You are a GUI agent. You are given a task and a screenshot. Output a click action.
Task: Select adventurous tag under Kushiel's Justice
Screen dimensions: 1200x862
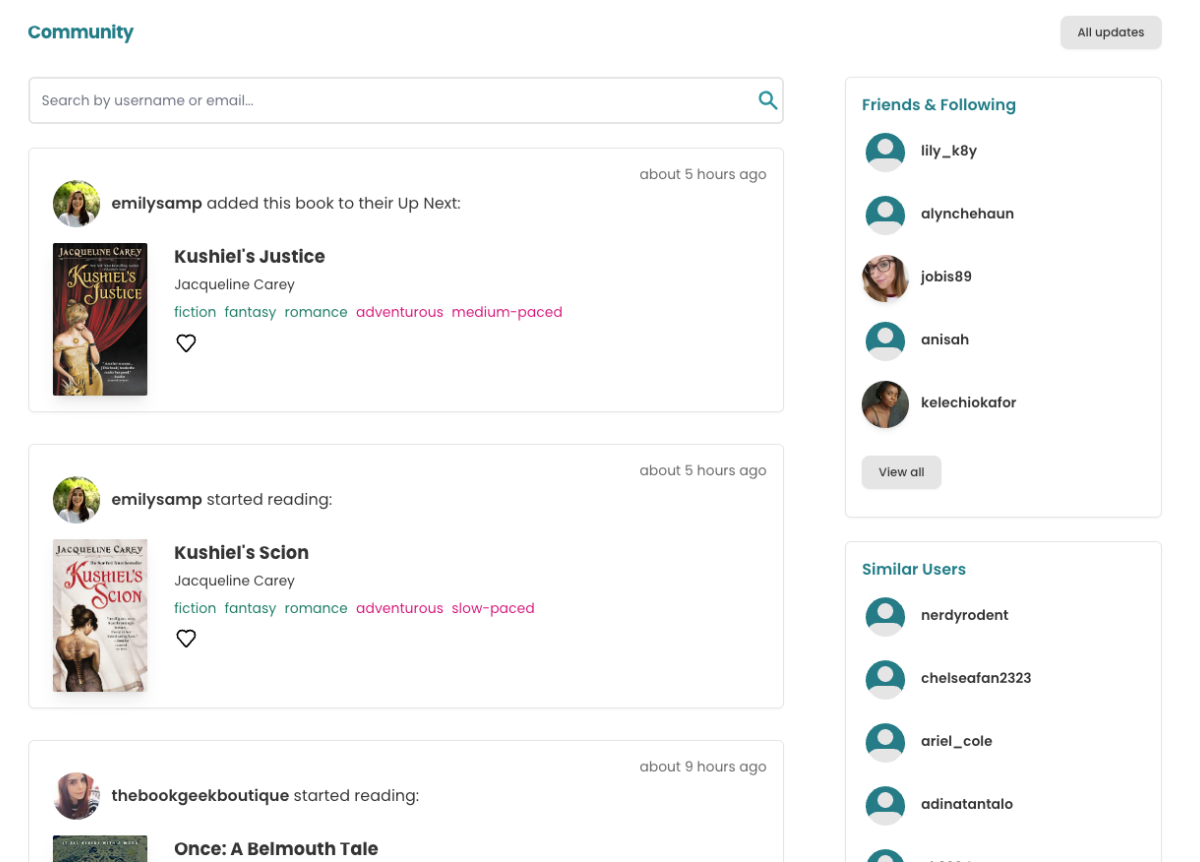coord(399,312)
